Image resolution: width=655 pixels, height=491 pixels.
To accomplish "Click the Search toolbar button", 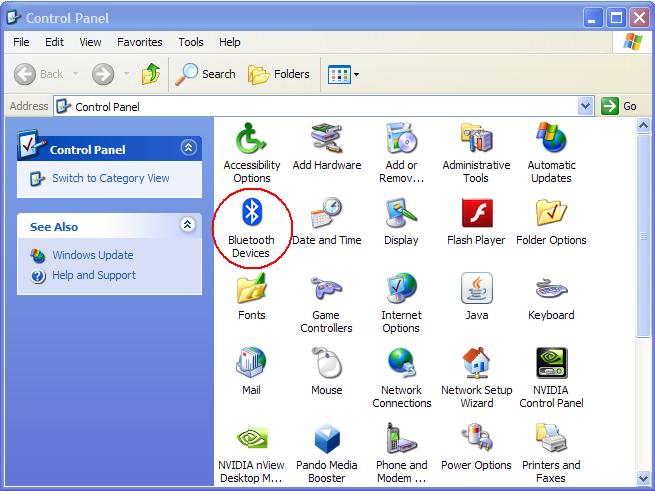I will tap(205, 74).
